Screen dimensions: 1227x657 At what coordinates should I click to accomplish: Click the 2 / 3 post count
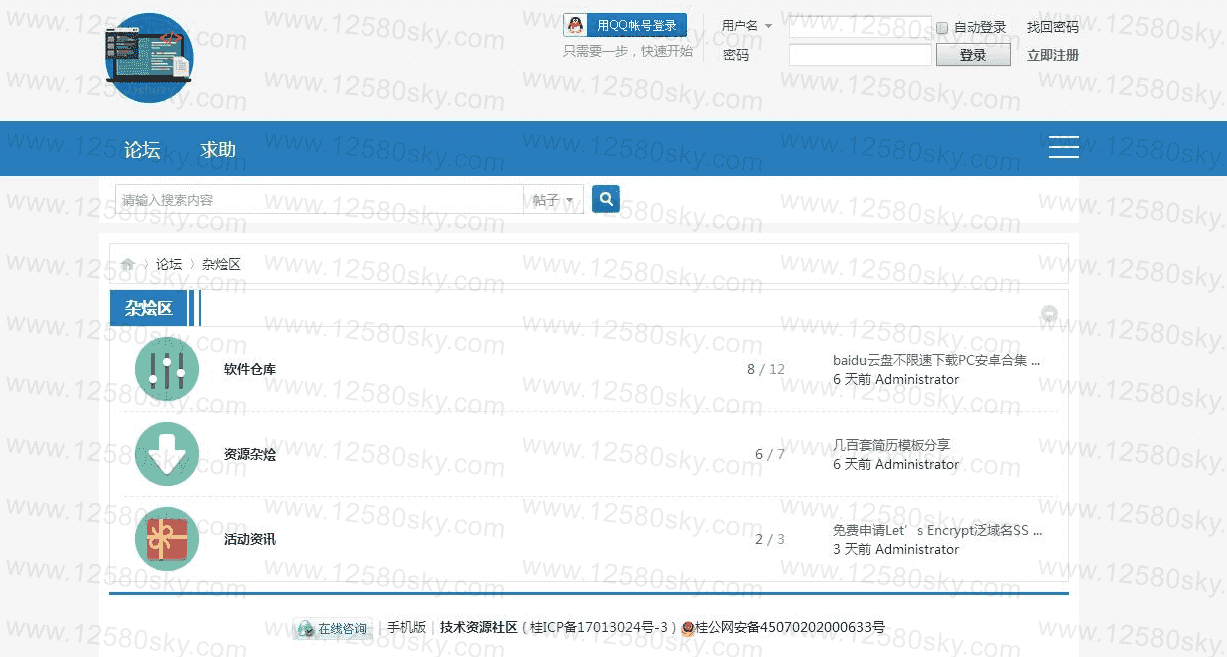pos(770,539)
